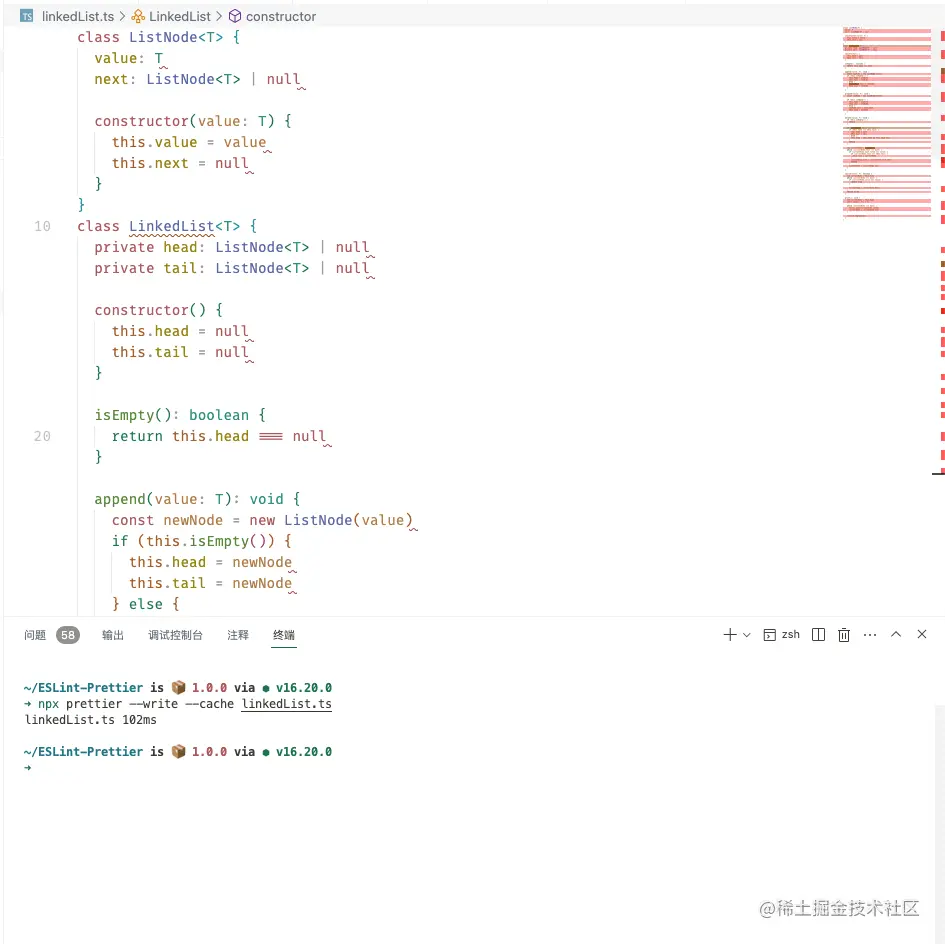Click 'const newNode = new ListNode(value)' line
The width and height of the screenshot is (945, 944).
point(262,520)
